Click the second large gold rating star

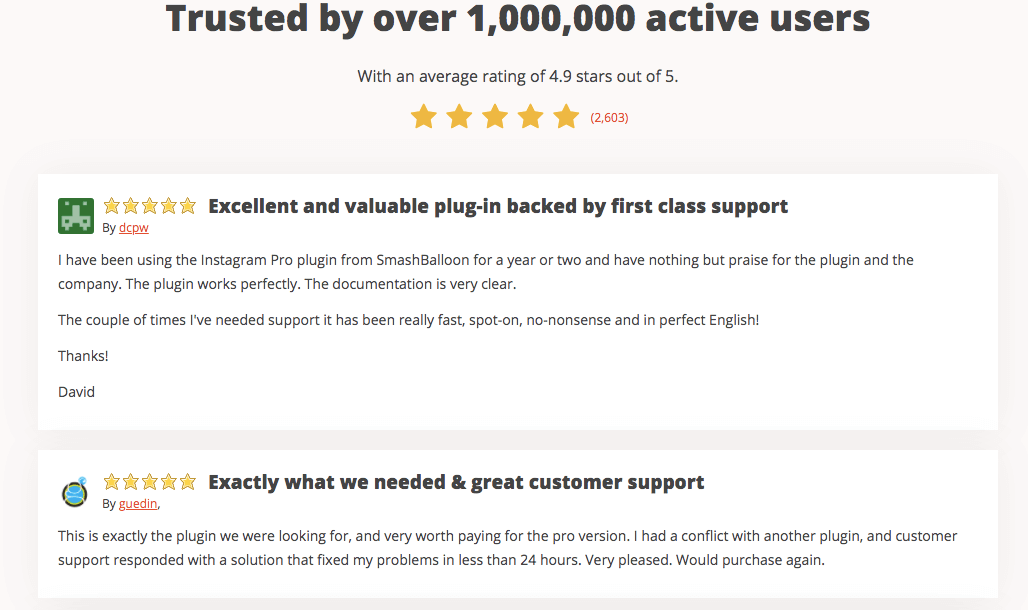pos(459,117)
